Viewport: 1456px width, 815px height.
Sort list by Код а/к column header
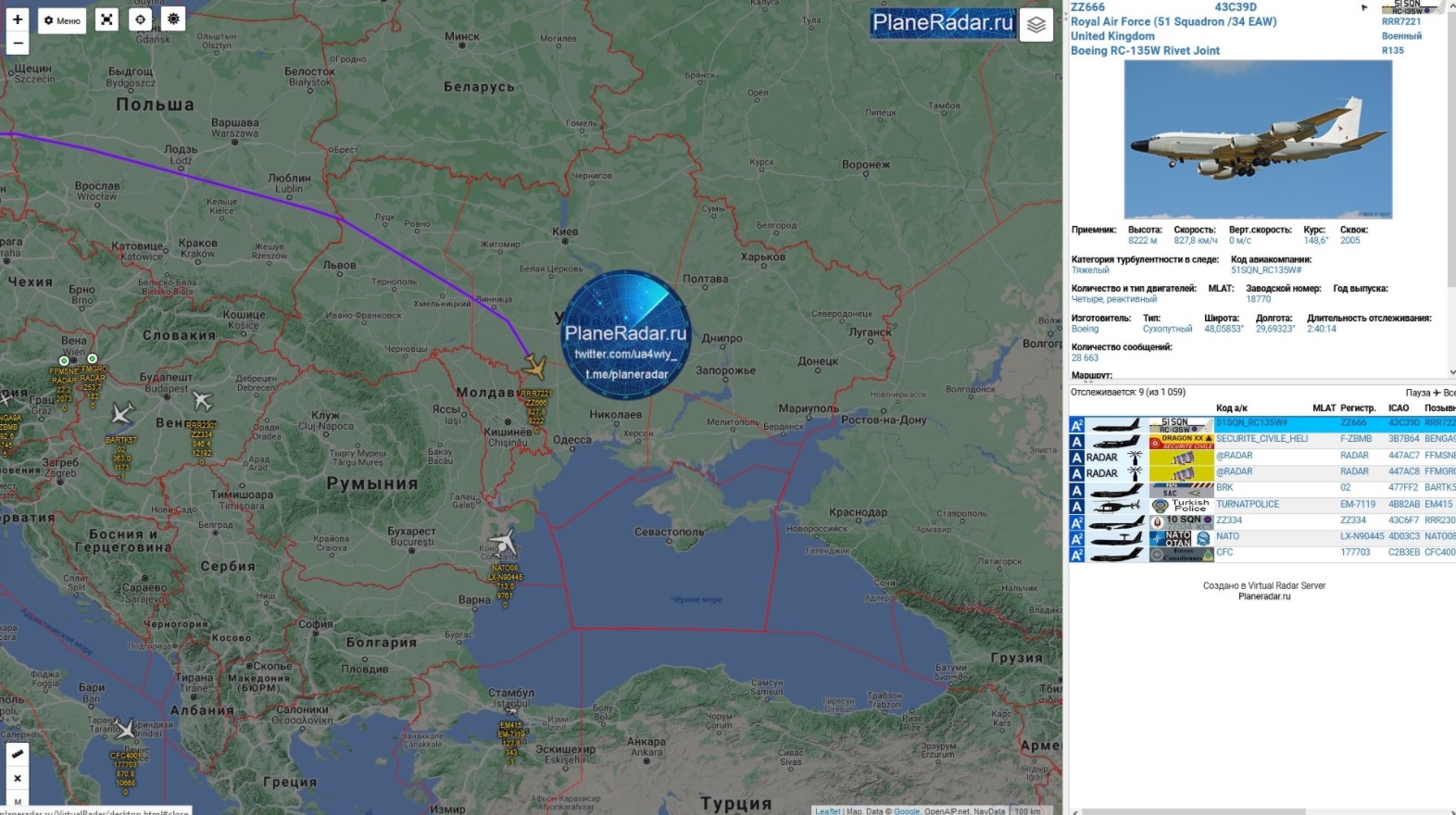[1232, 407]
